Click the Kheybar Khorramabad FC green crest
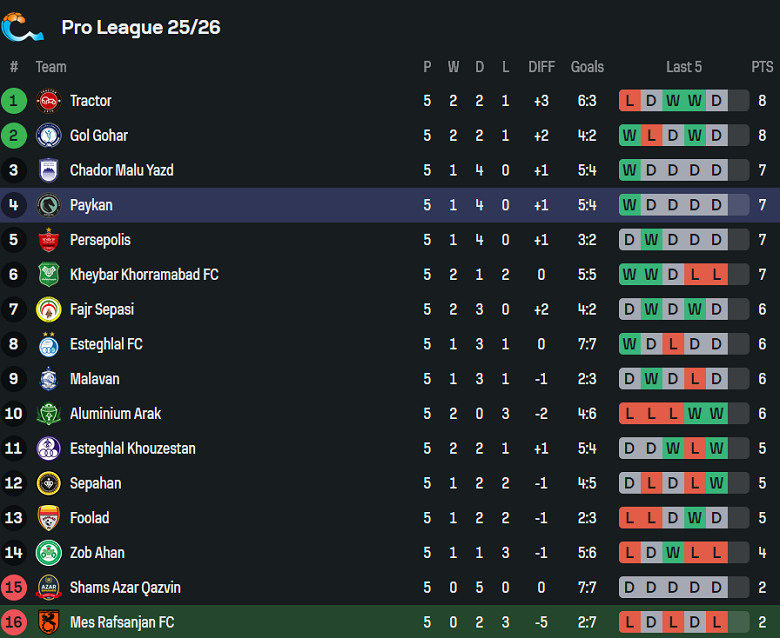Image resolution: width=780 pixels, height=638 pixels. point(48,275)
